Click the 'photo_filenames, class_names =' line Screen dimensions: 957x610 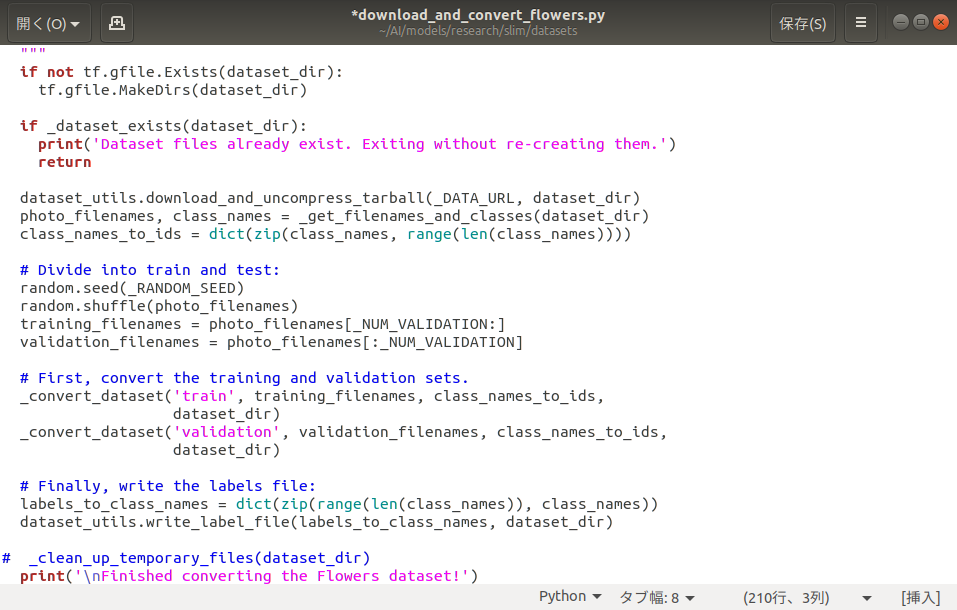(x=334, y=216)
